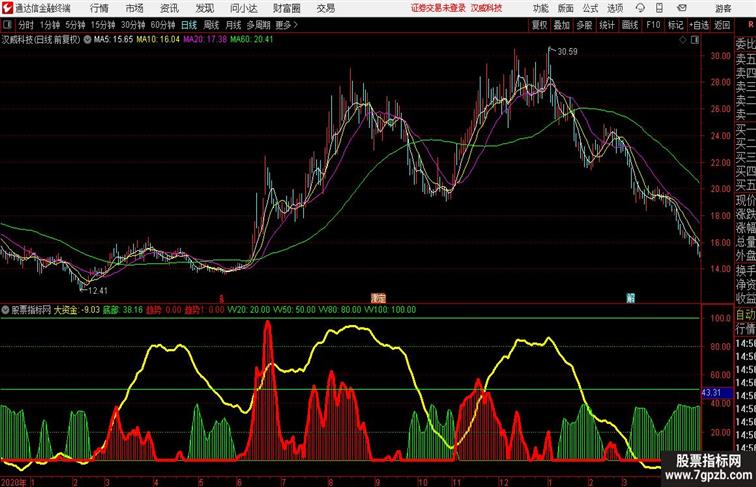Screen dimensions: 756x487
Task: Click the W20: 20.00 indicator value
Action: pos(249,310)
